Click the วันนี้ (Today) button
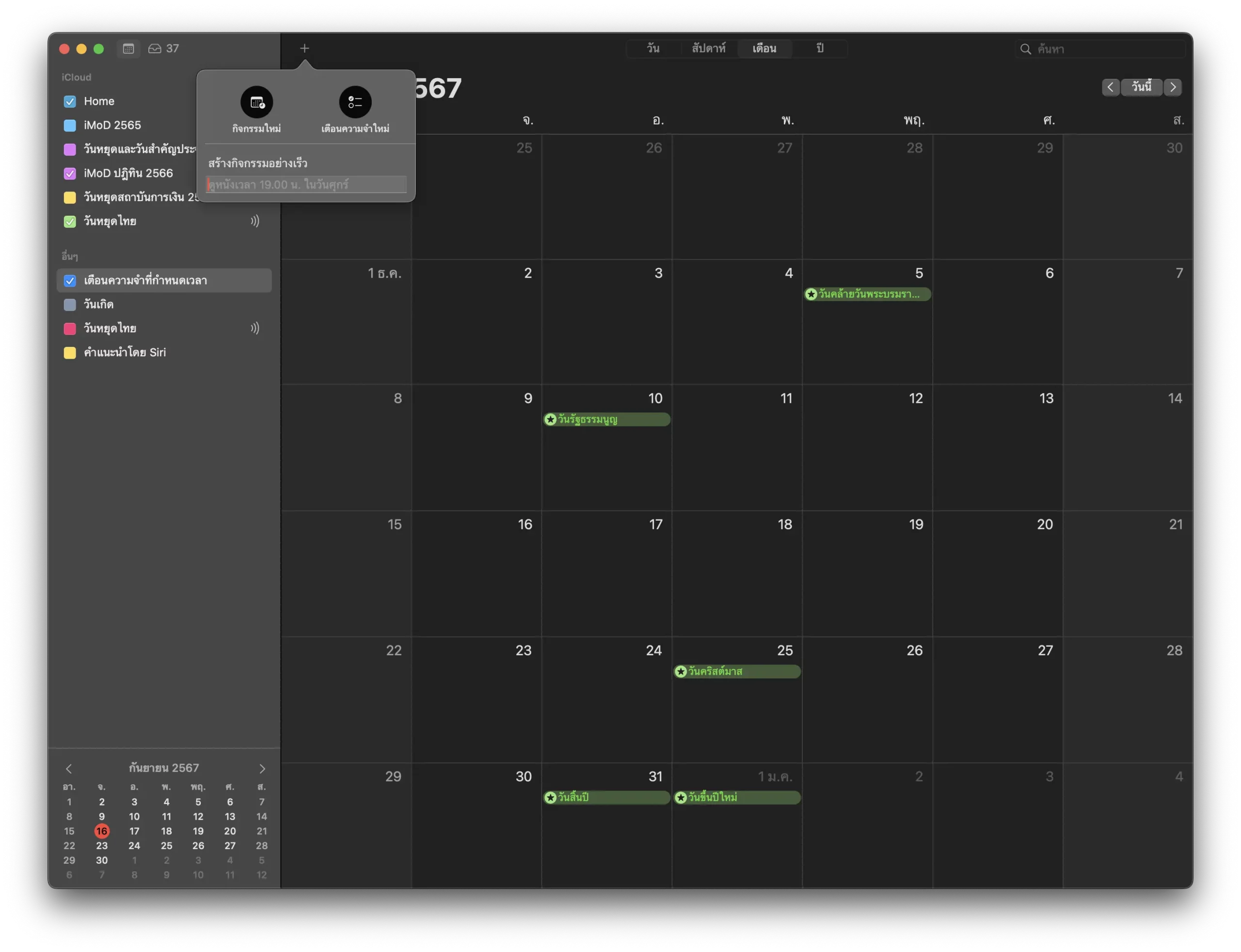Image resolution: width=1241 pixels, height=952 pixels. coord(1141,87)
